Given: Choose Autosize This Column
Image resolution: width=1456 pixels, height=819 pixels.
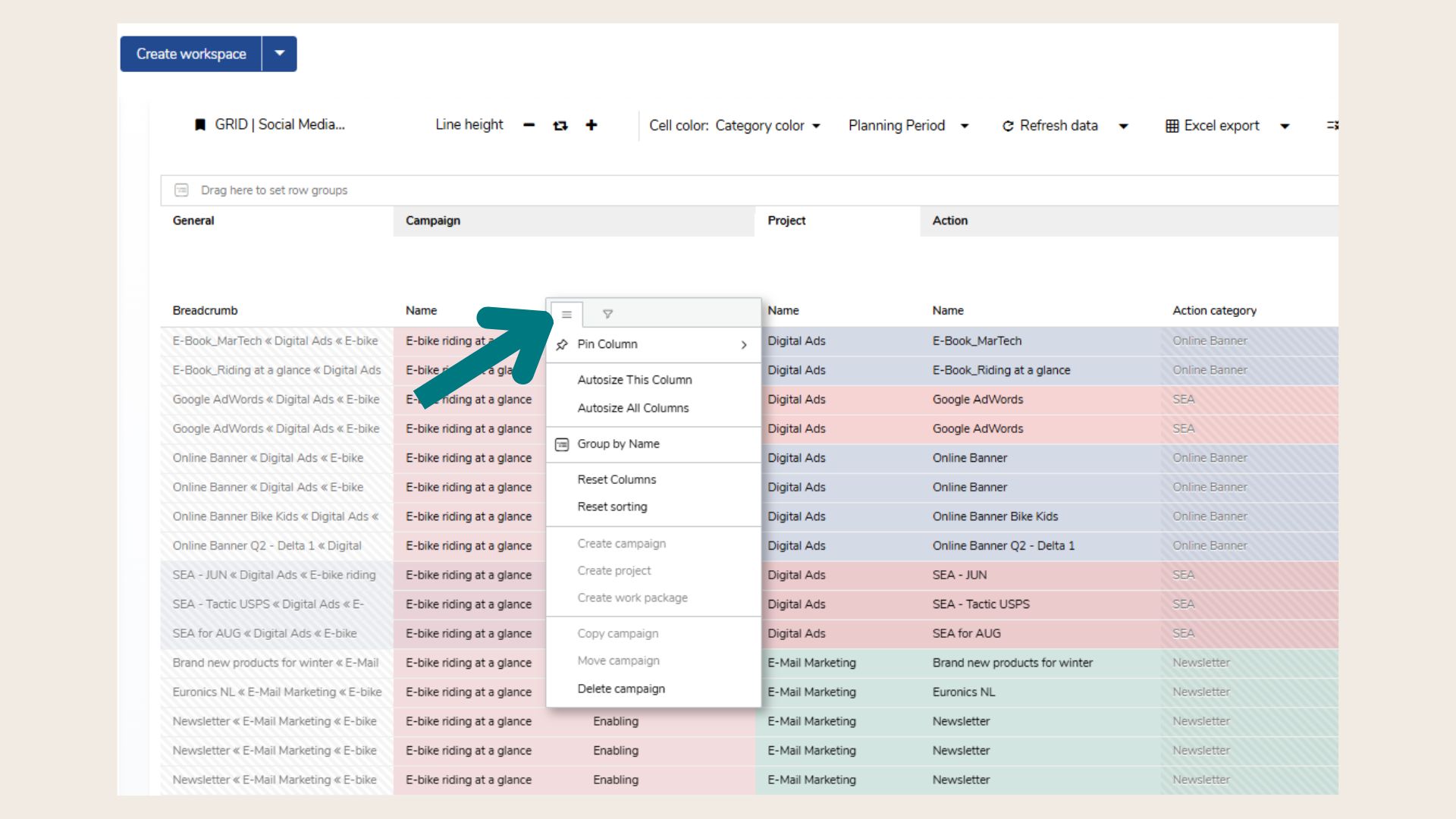Looking at the screenshot, I should coord(634,380).
